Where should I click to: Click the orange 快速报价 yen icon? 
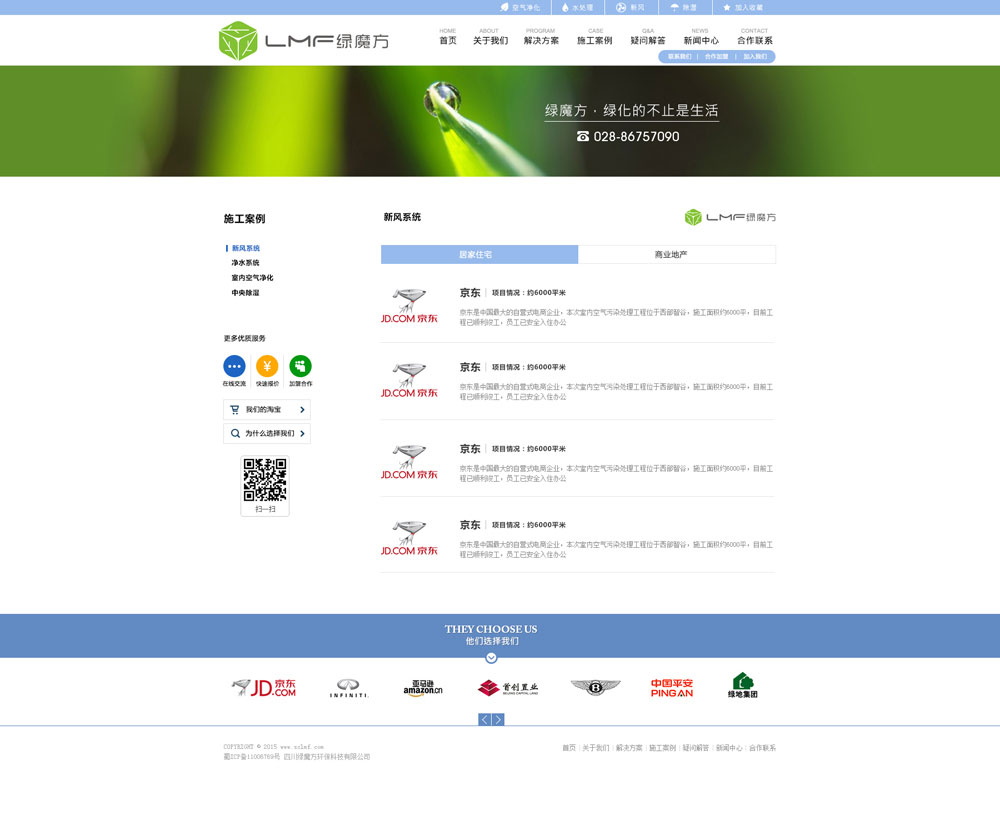tap(267, 366)
